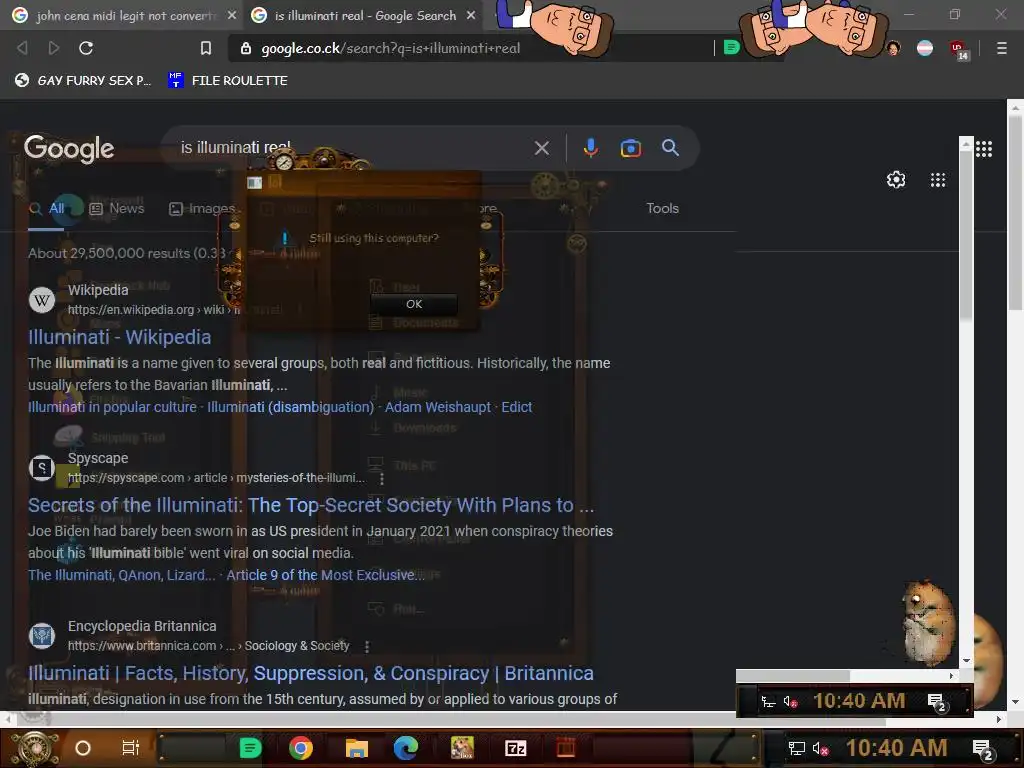Click the muted volume icon in bottom taskbar
This screenshot has height=768, width=1024.
point(821,748)
